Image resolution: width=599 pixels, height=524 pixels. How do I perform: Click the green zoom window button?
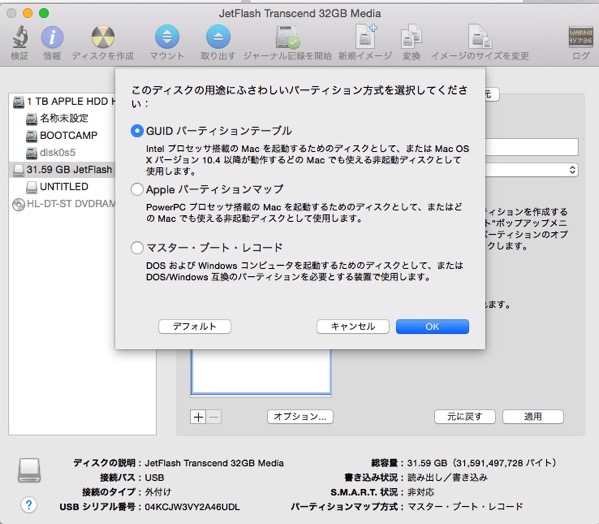click(44, 13)
